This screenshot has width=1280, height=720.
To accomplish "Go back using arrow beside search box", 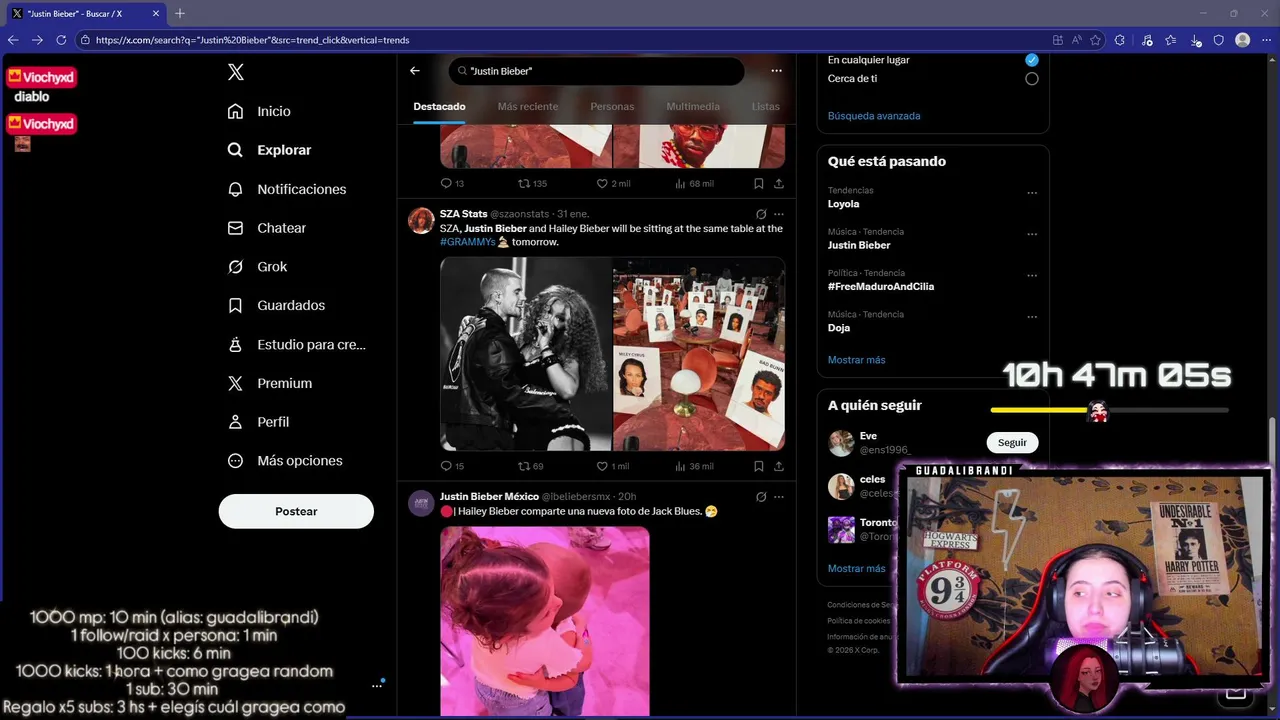I will 415,71.
